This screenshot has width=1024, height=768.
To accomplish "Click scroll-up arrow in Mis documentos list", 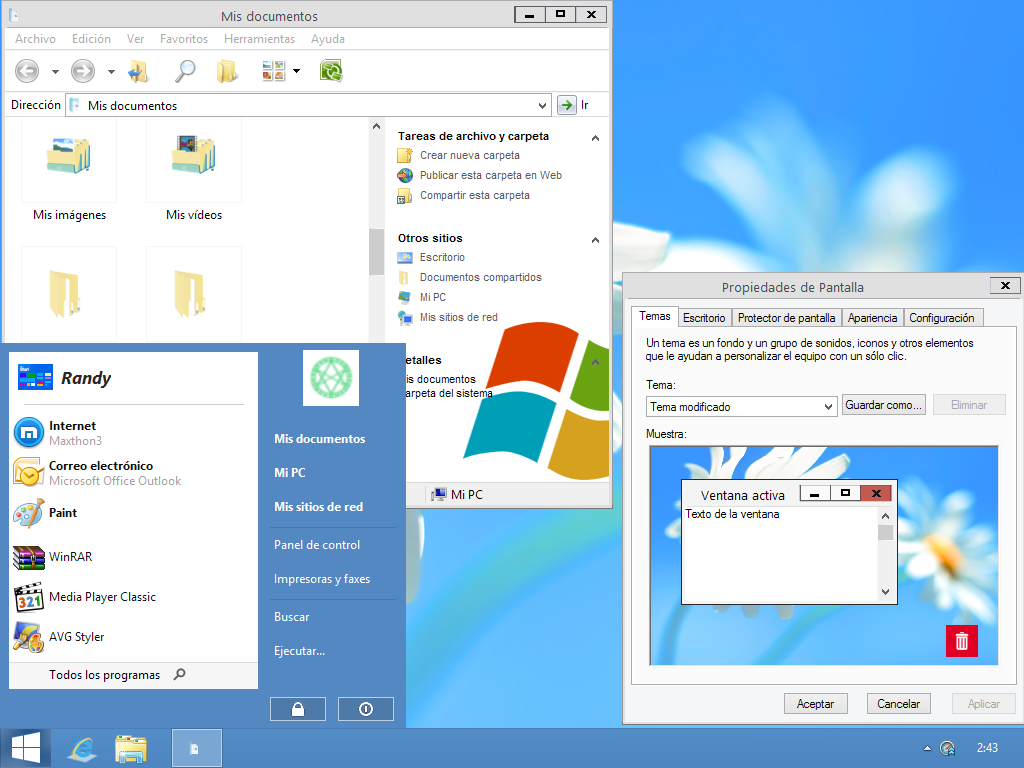I will click(x=376, y=126).
